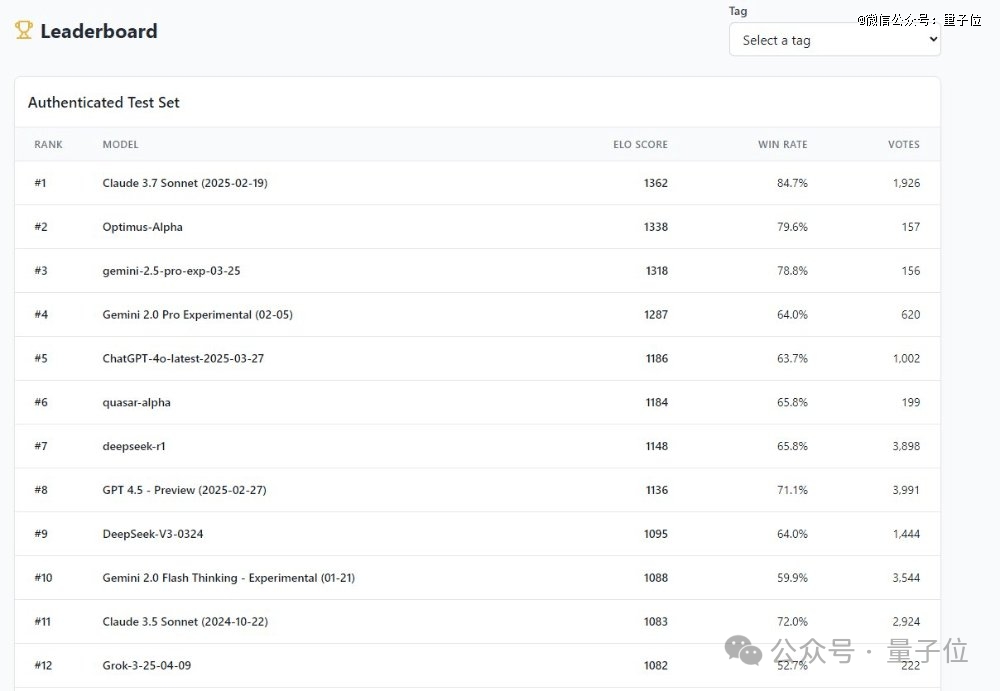Click ELO score 1083
The height and width of the screenshot is (691, 1000).
click(656, 621)
